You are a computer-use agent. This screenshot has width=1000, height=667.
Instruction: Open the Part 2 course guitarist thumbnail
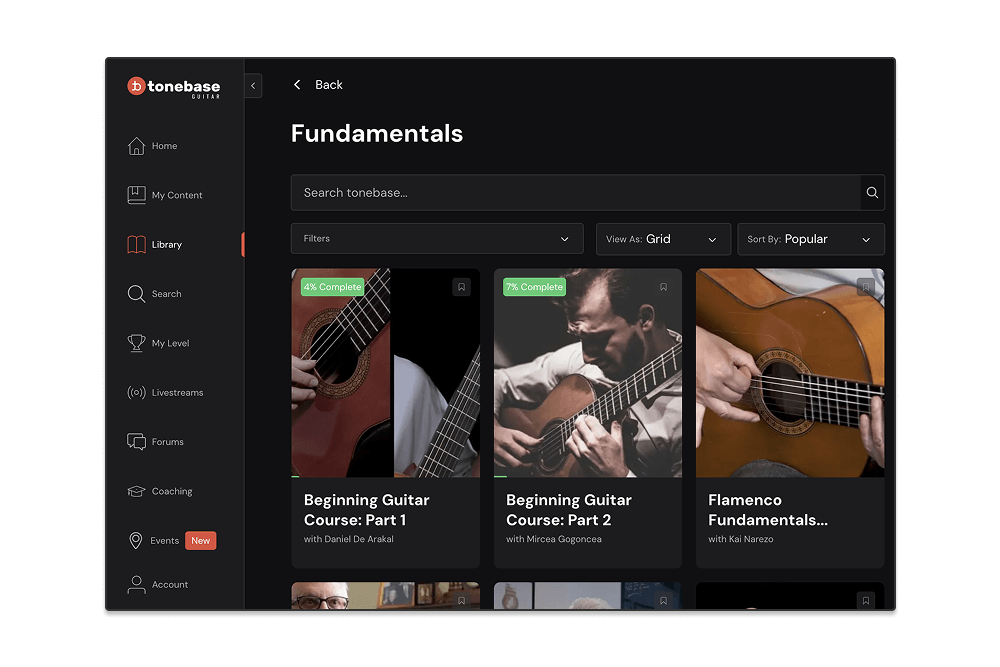(x=587, y=373)
